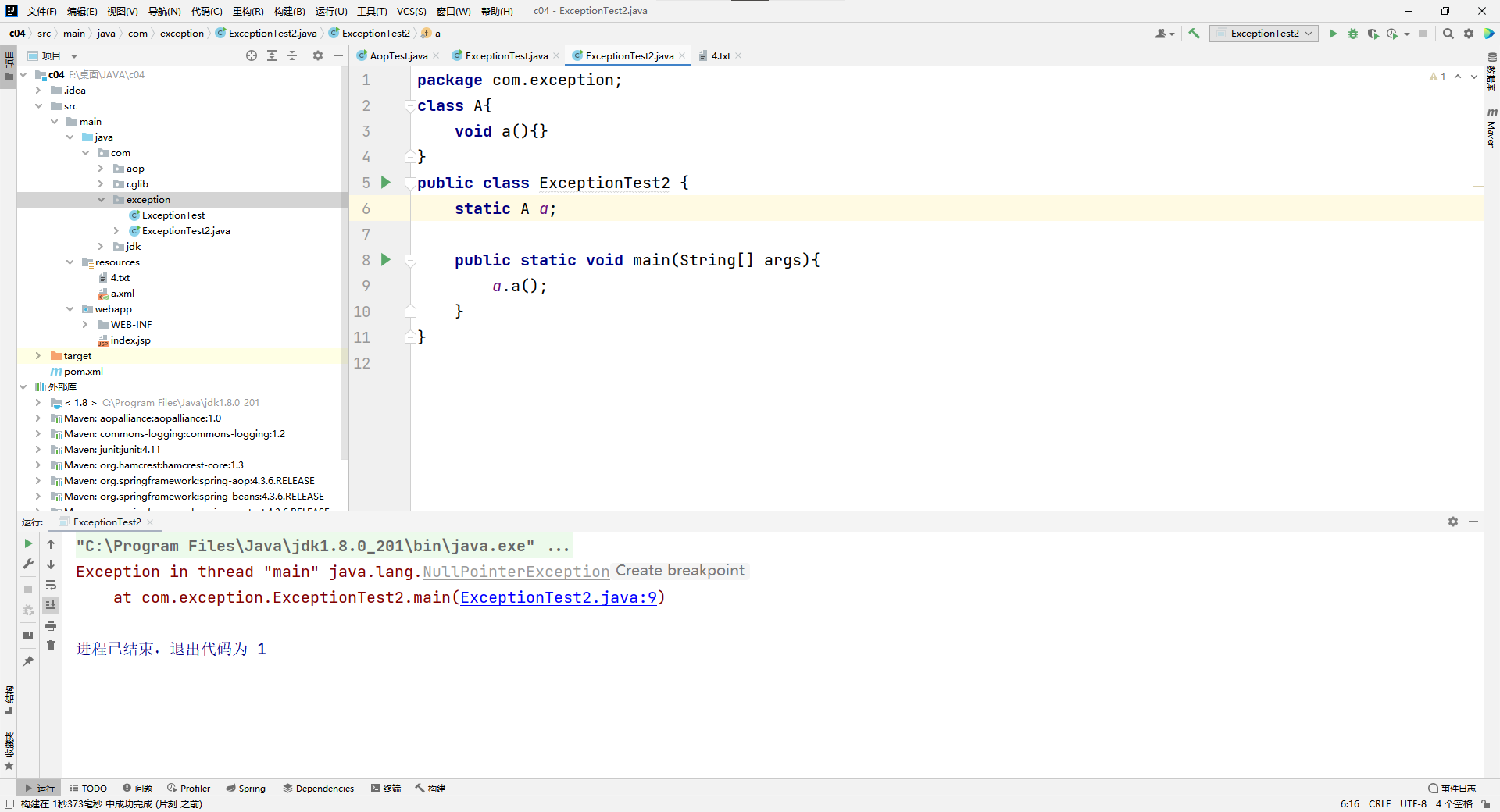This screenshot has height=812, width=1500.
Task: Hide the Run panel with its minus icon
Action: [x=1473, y=522]
